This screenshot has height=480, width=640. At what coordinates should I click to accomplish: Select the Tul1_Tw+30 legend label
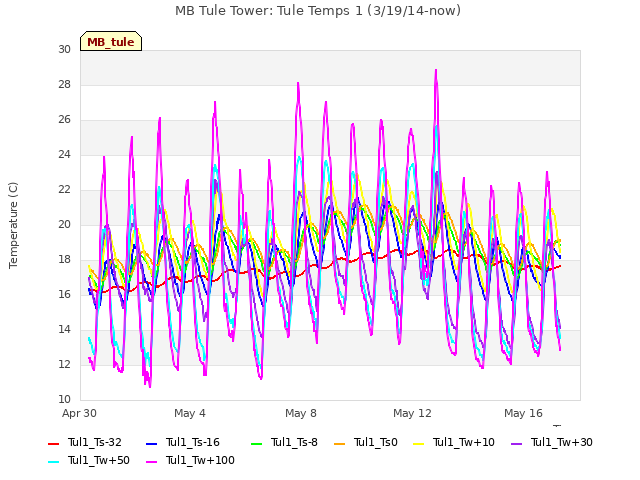coord(562,442)
